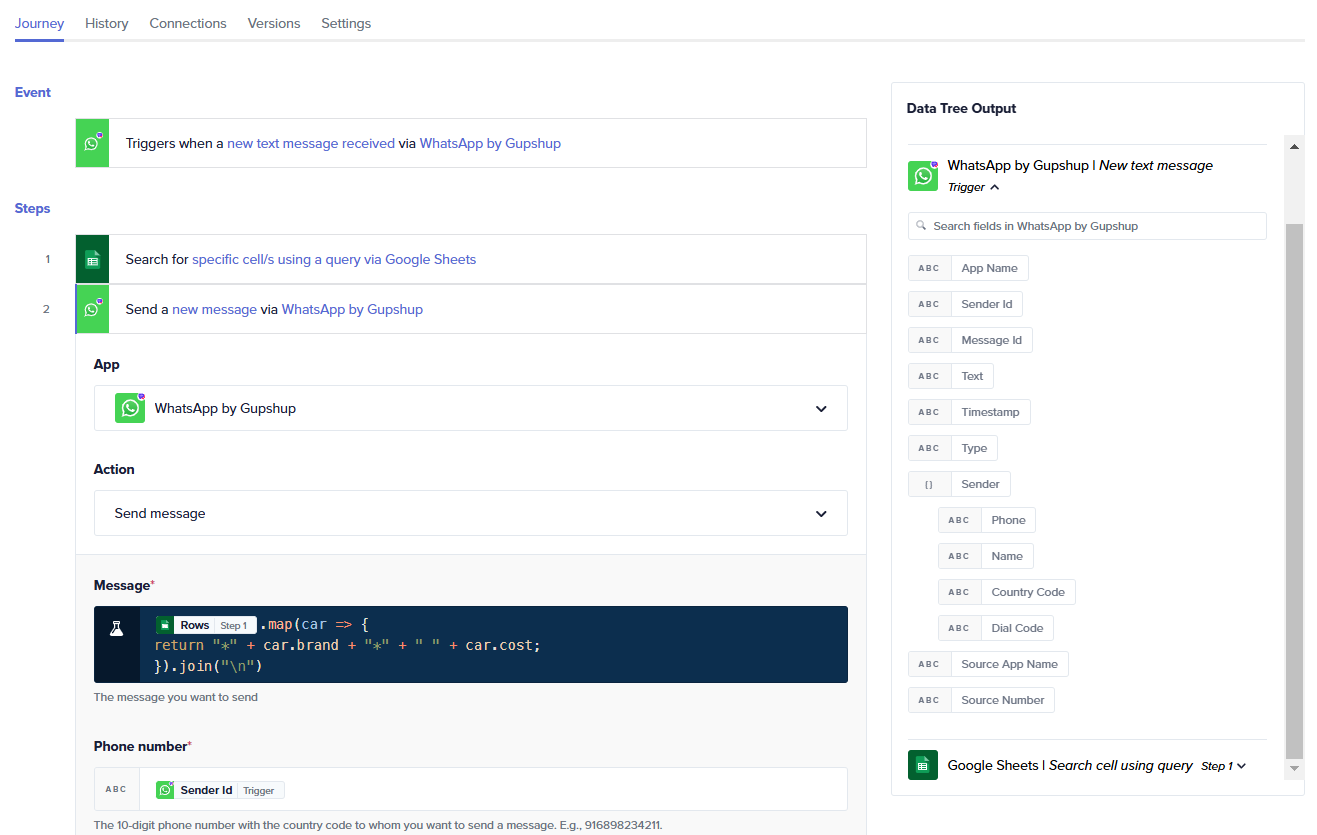Click the WhatsApp icon in the Event trigger row

tap(92, 143)
